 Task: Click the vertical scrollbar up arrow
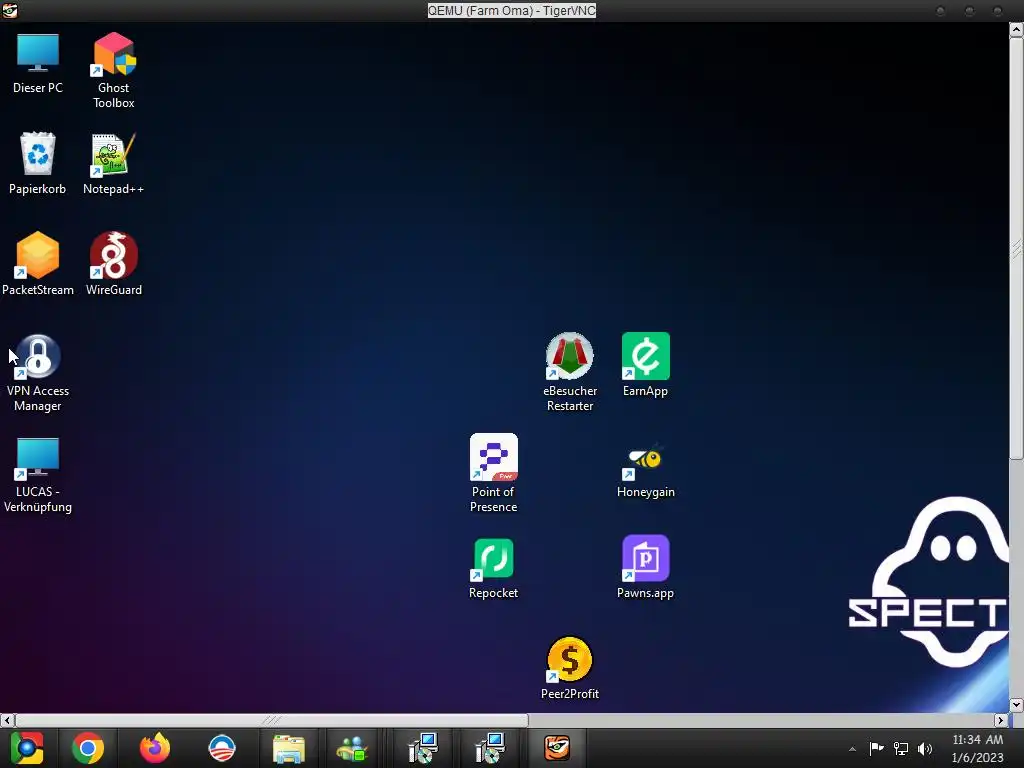coord(1016,29)
